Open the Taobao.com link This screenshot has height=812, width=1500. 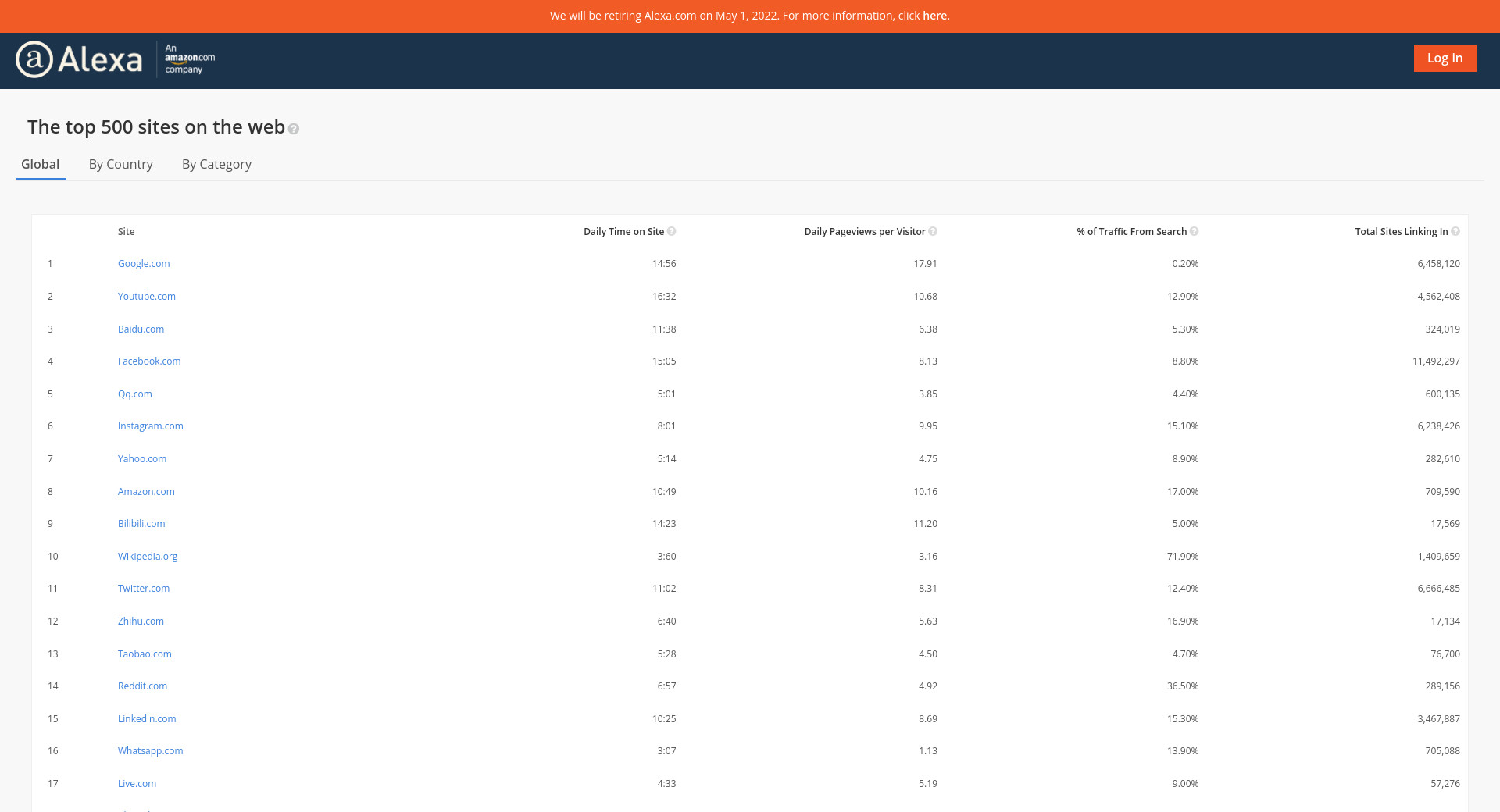[145, 654]
